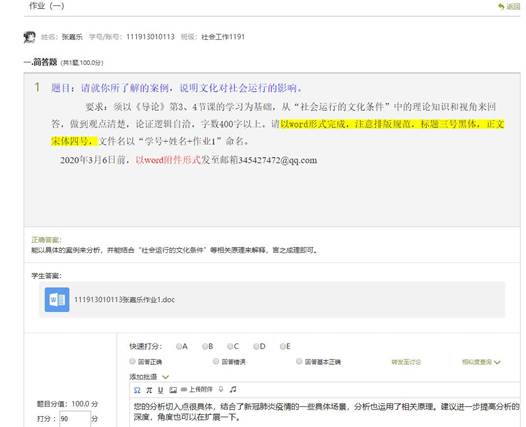
Task: Click the 返回 link
Action: 513,6
